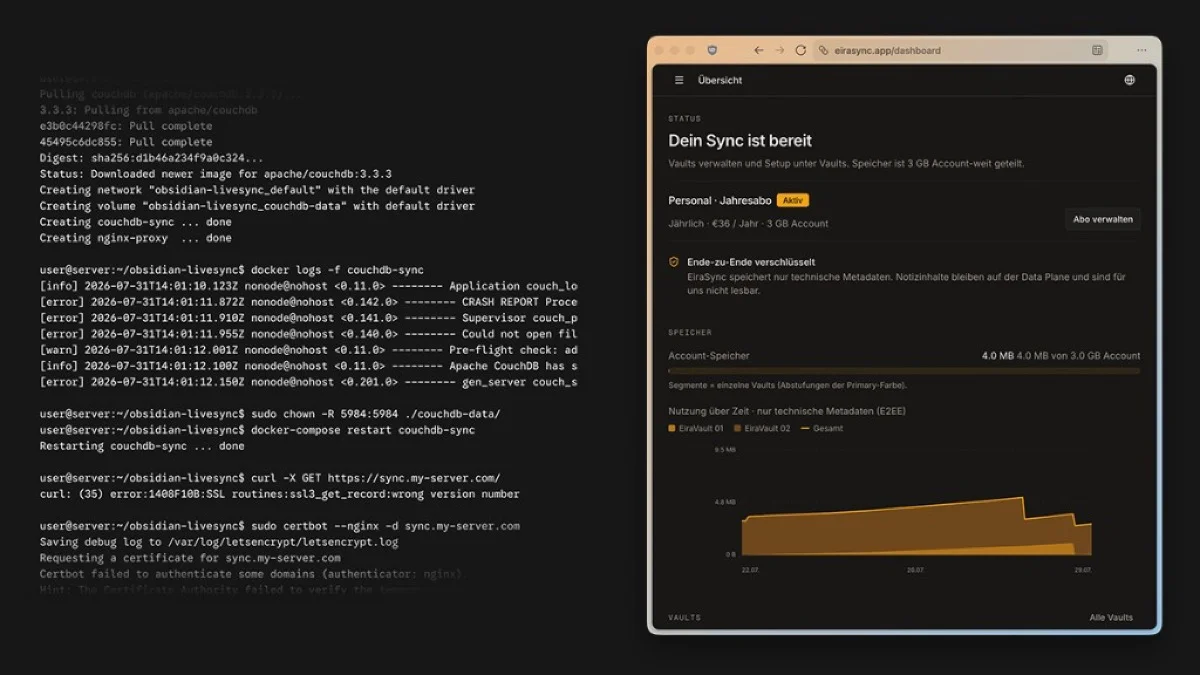Open the browser three-dots menu
Image resolution: width=1200 pixels, height=675 pixels.
click(1142, 50)
